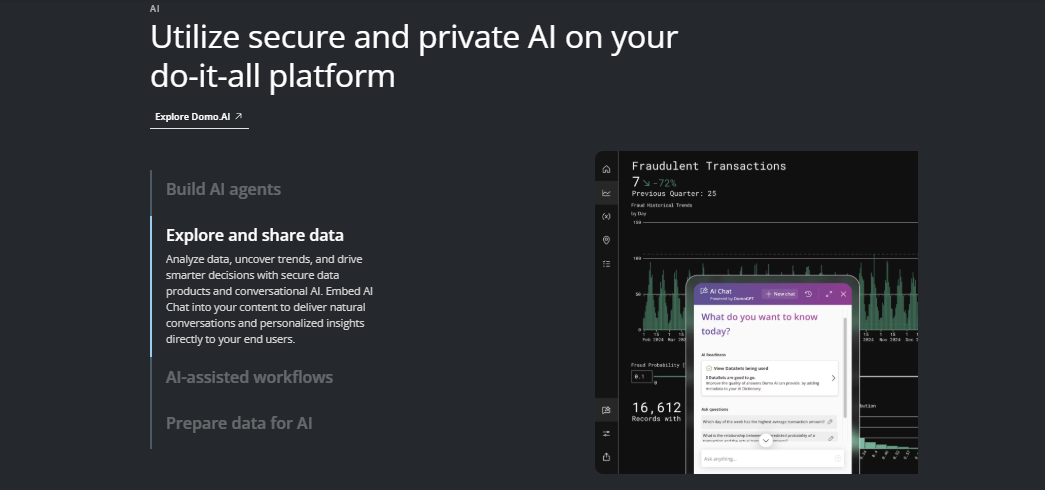The image size is (1045, 490).
Task: Click the Previous Quarter: 25 text
Action: (674, 194)
